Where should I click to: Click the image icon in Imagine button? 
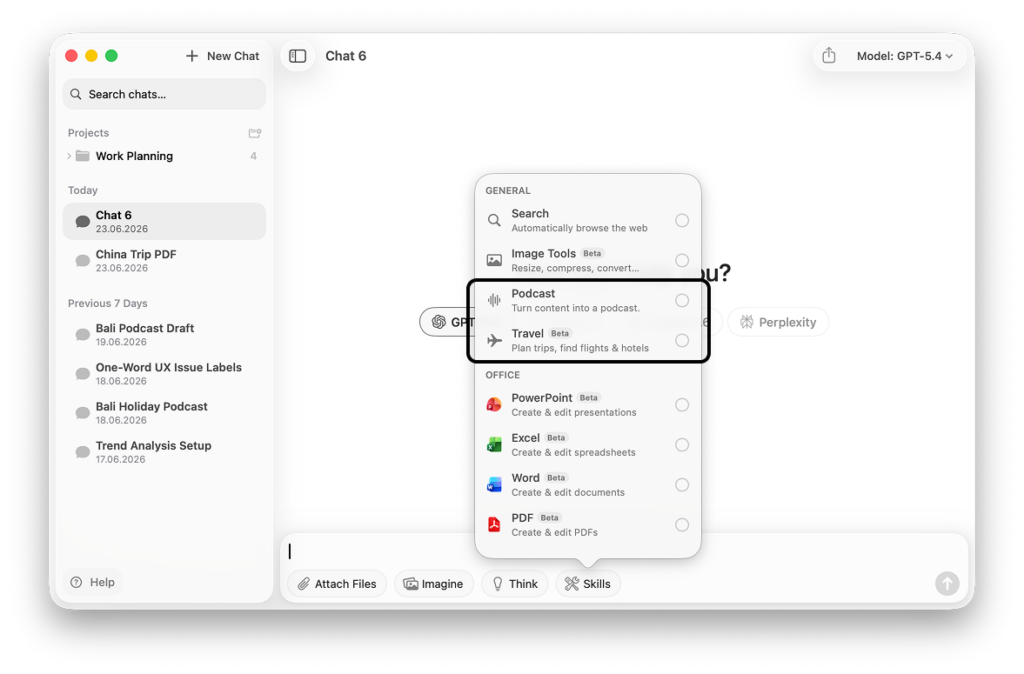[x=411, y=584]
